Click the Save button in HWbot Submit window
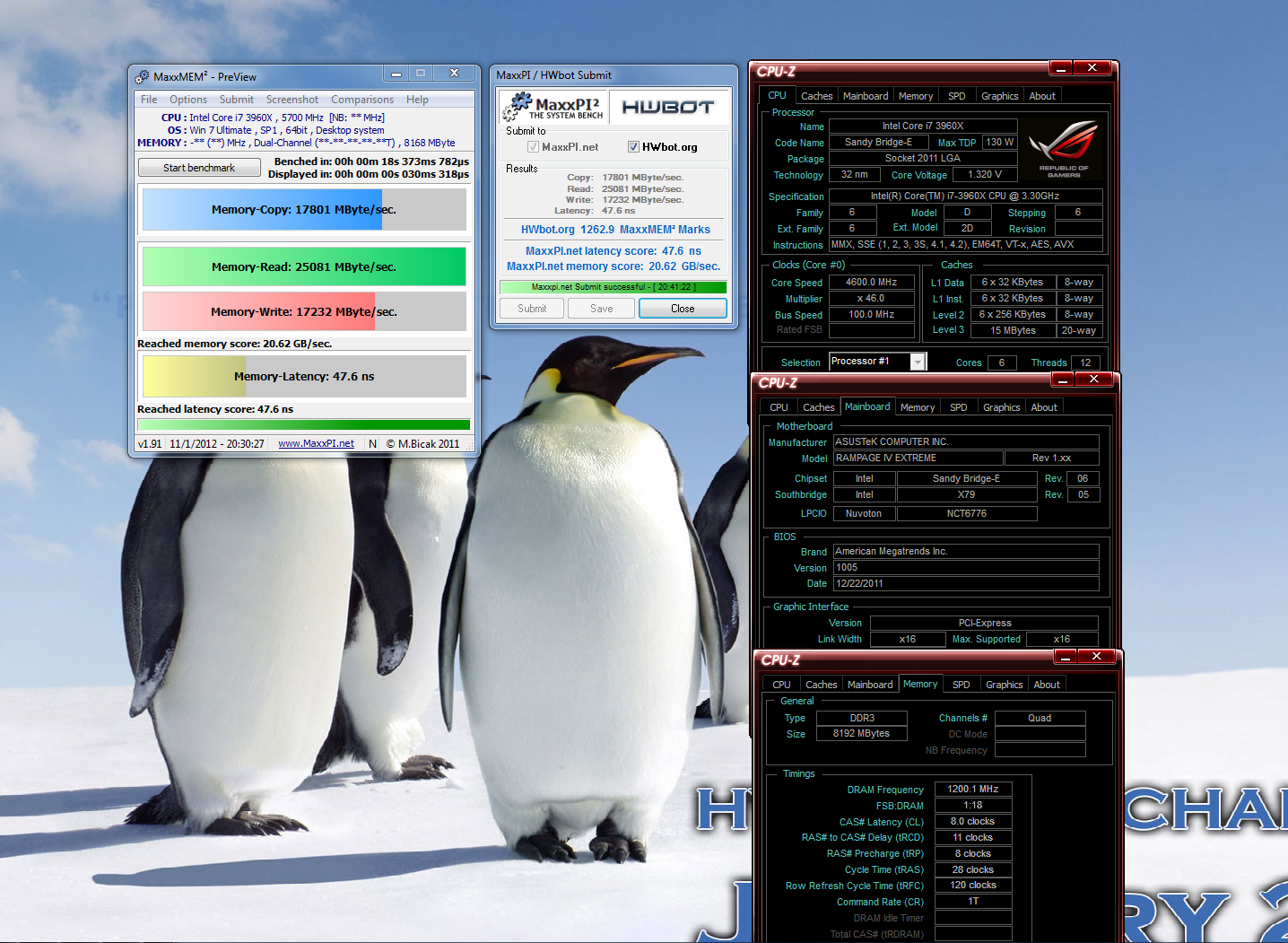 point(602,309)
